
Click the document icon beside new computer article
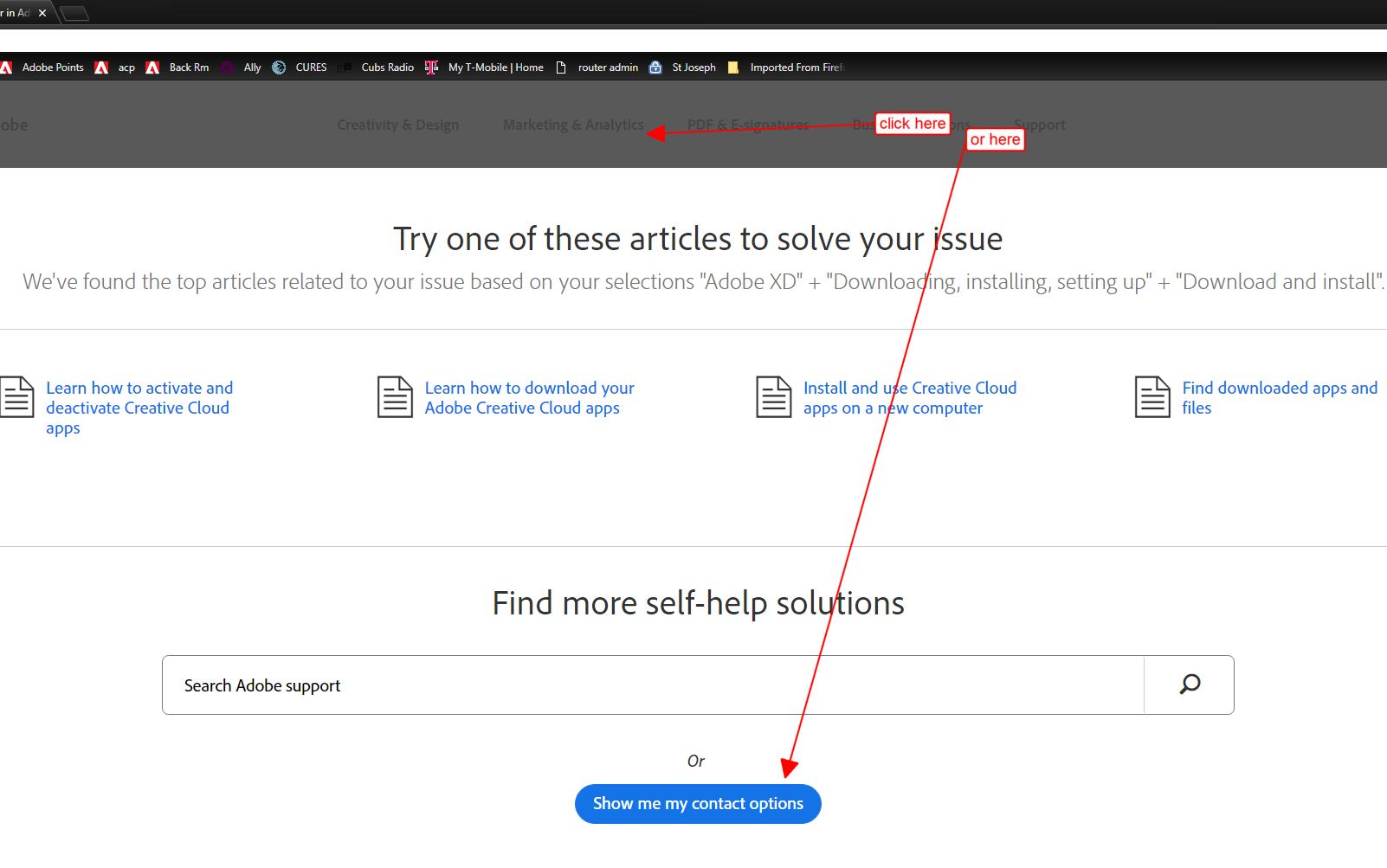(774, 397)
